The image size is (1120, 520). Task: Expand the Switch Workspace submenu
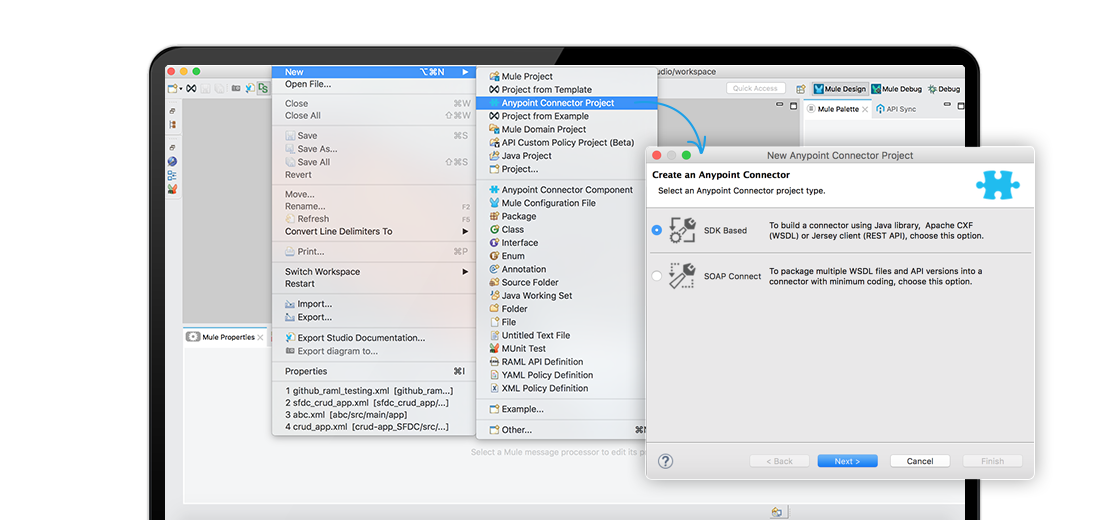(x=374, y=271)
